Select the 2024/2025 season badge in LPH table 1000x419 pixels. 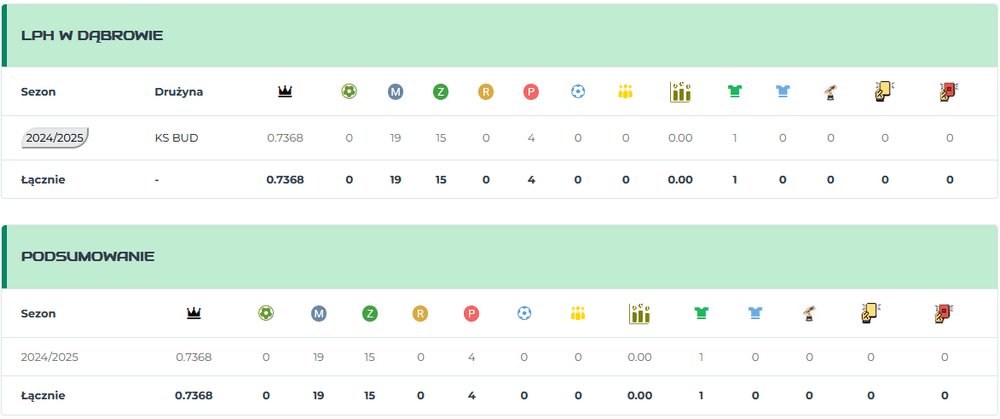55,138
